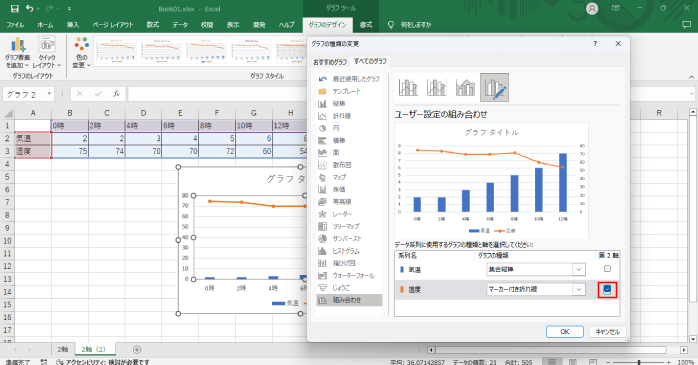The image size is (698, 365).
Task: Toggle secondary axis checkbox for 湿度 series
Action: pos(607,289)
